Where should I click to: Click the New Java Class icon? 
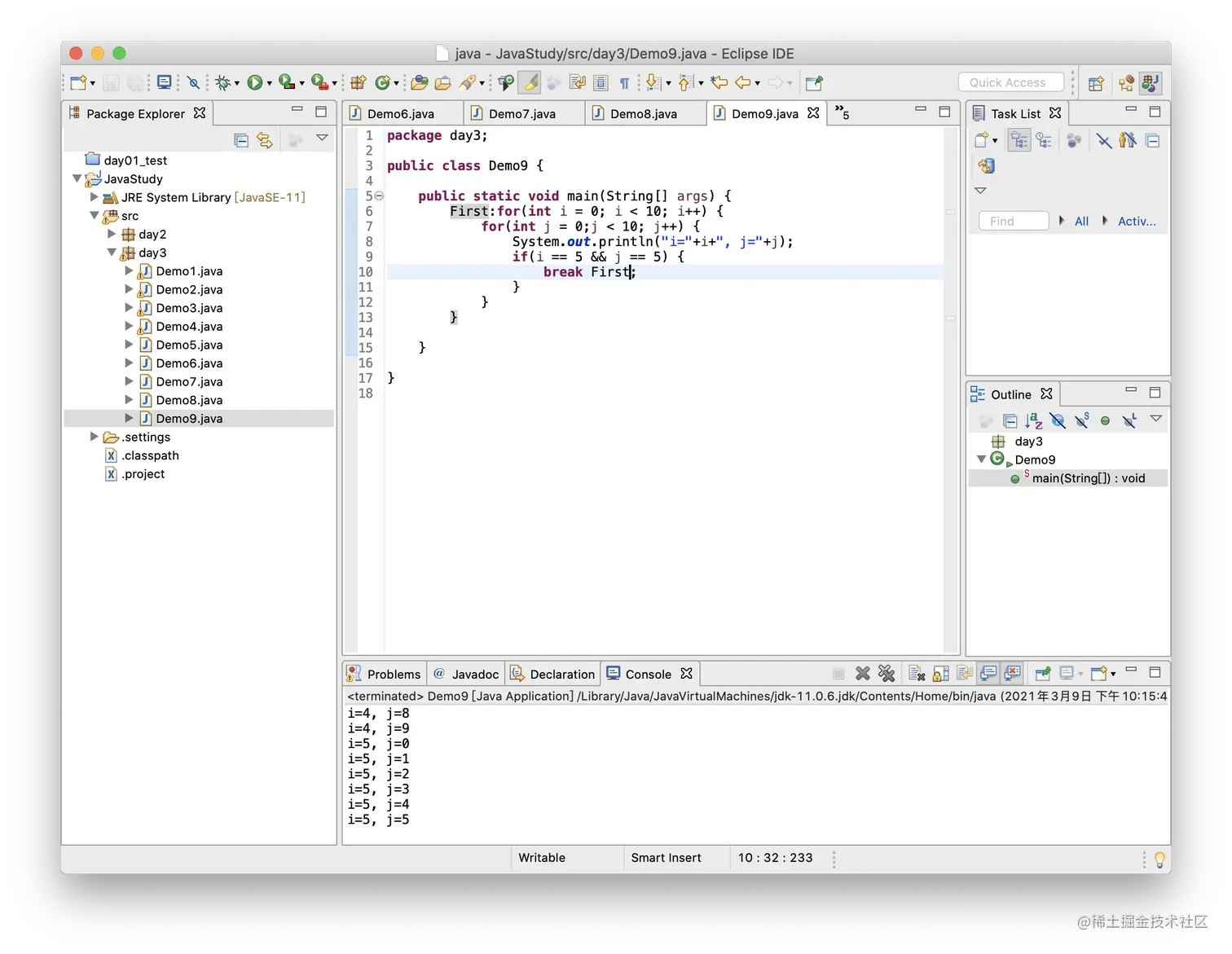382,82
